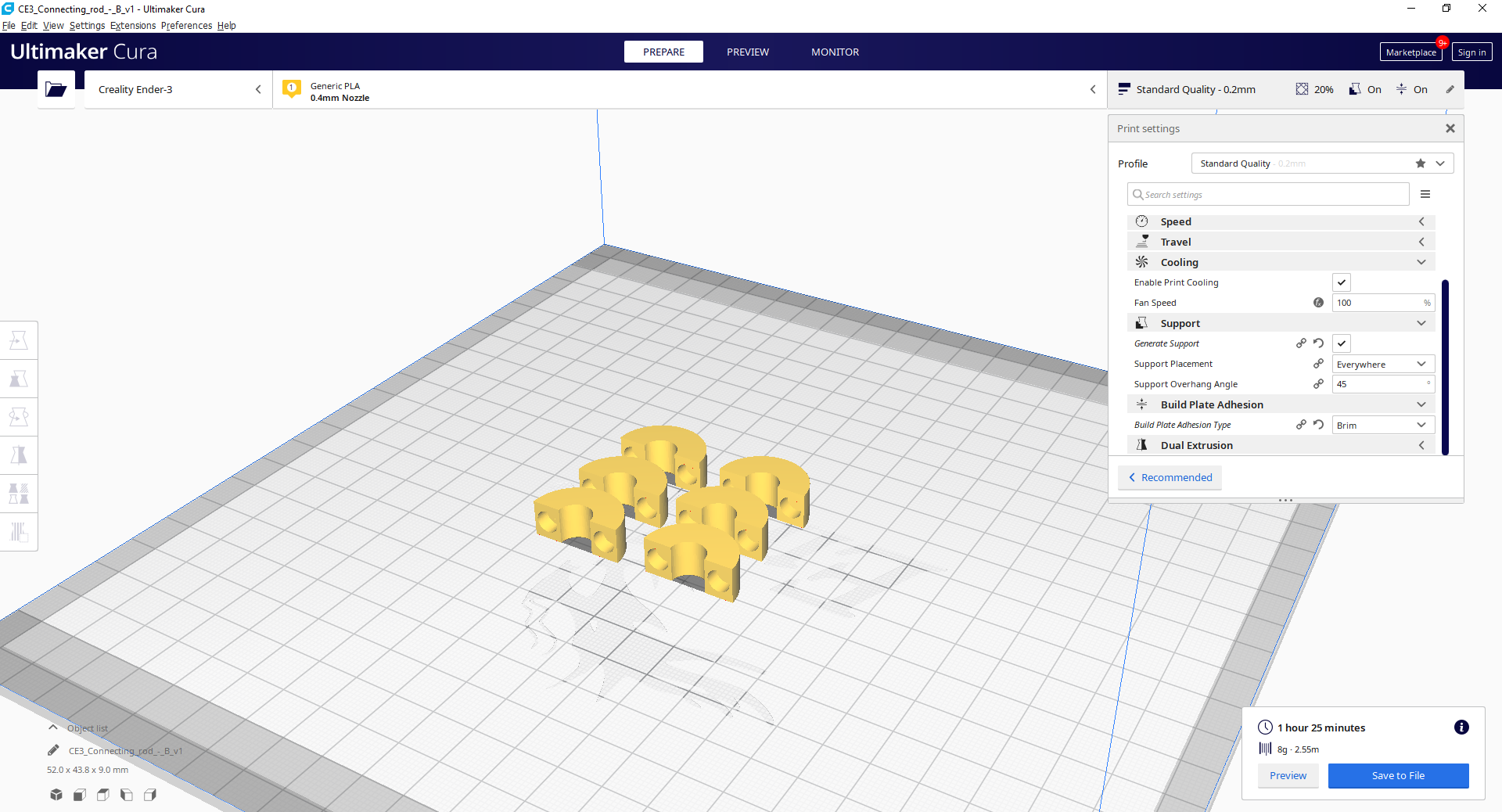1502x812 pixels.
Task: Close the Print settings panel
Action: pyautogui.click(x=1450, y=128)
